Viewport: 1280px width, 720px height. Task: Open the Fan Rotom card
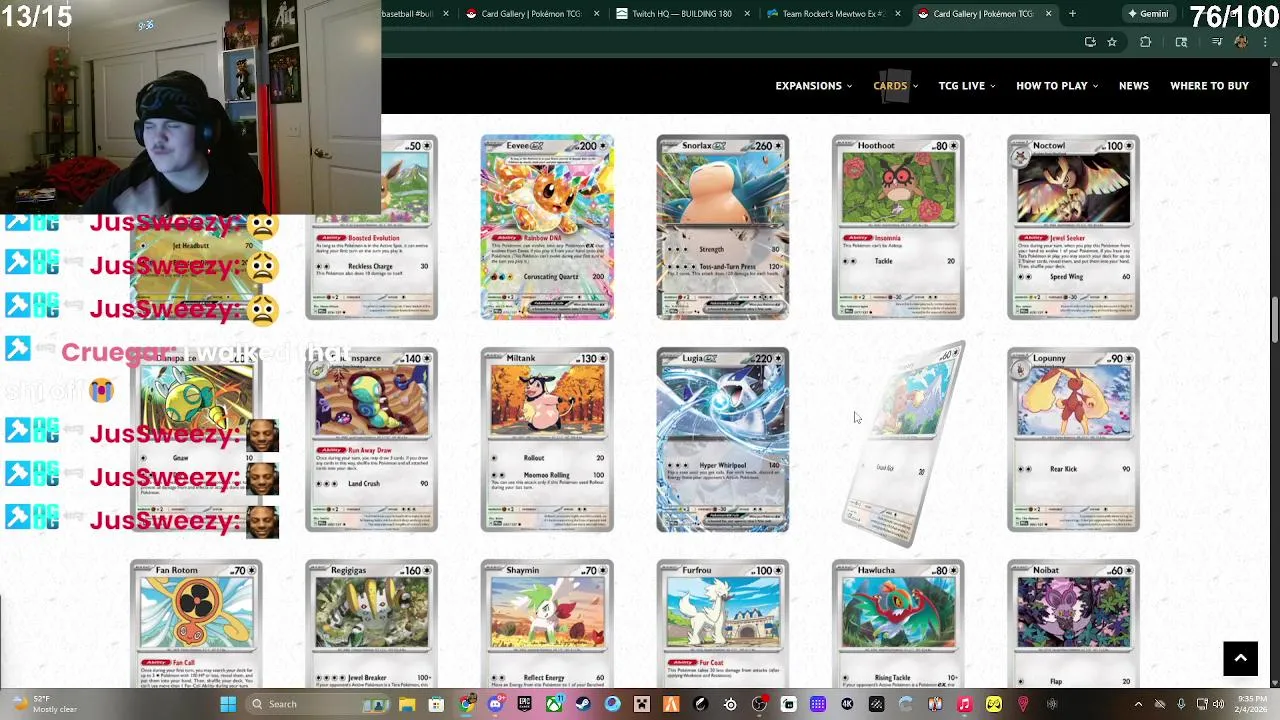[x=196, y=623]
